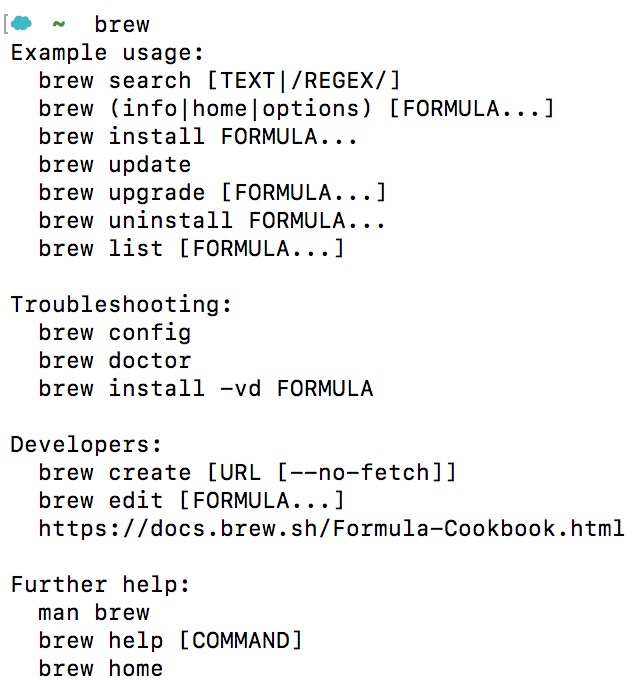Screen dimensions: 632x680
Task: Click the 'brew edit [FORMULA...]' line
Action: 191,500
